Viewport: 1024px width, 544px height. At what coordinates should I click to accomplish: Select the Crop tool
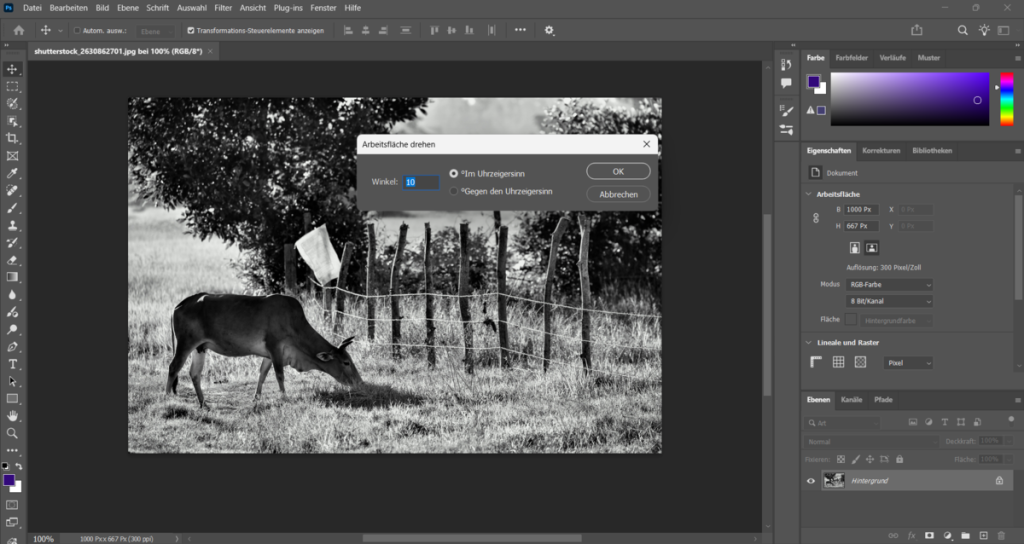(12, 138)
